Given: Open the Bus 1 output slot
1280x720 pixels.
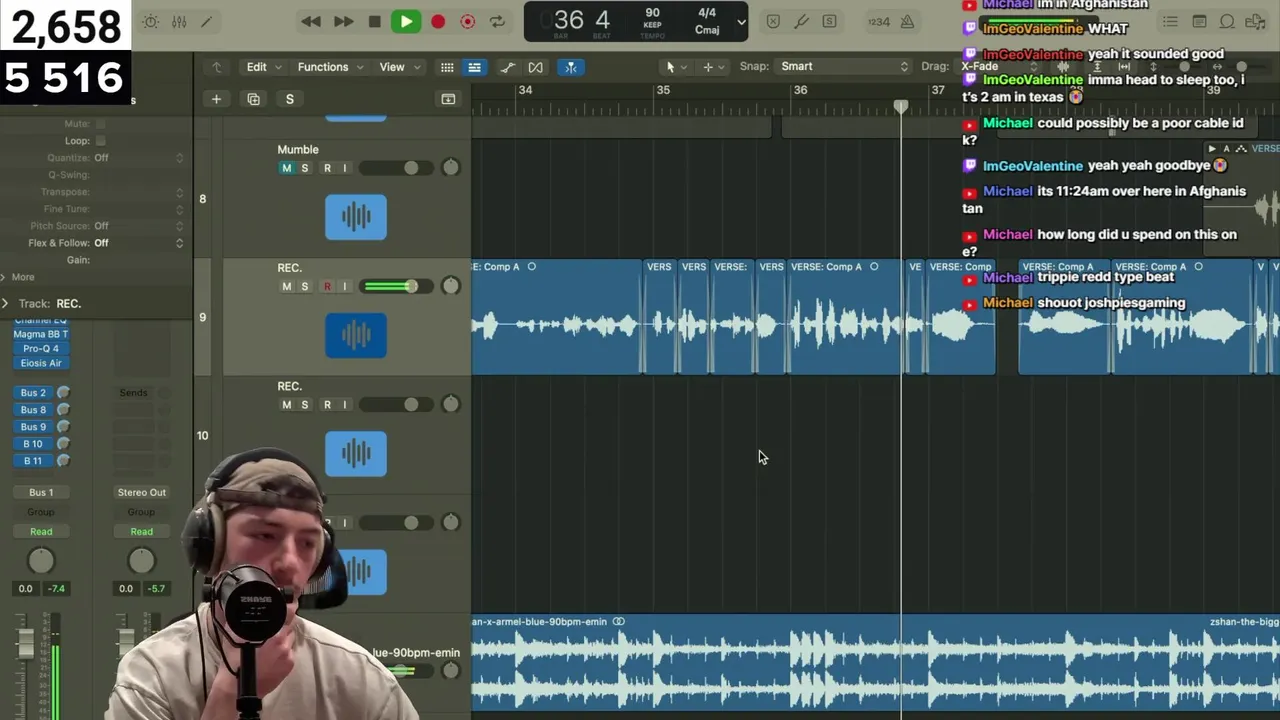Looking at the screenshot, I should pos(41,492).
